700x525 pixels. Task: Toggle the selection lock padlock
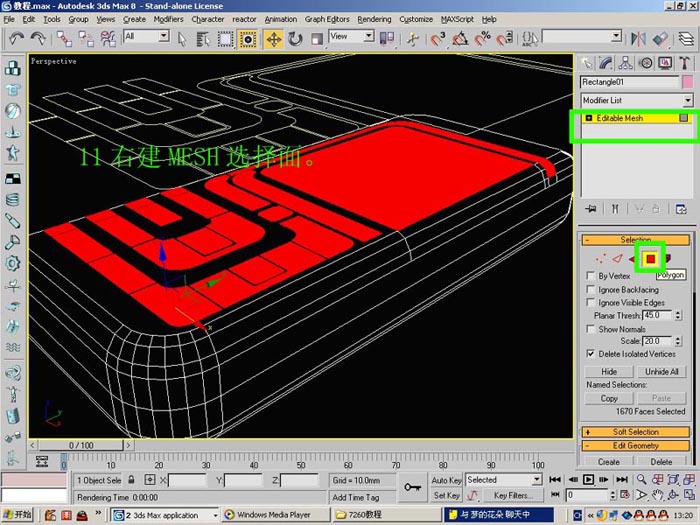131,480
